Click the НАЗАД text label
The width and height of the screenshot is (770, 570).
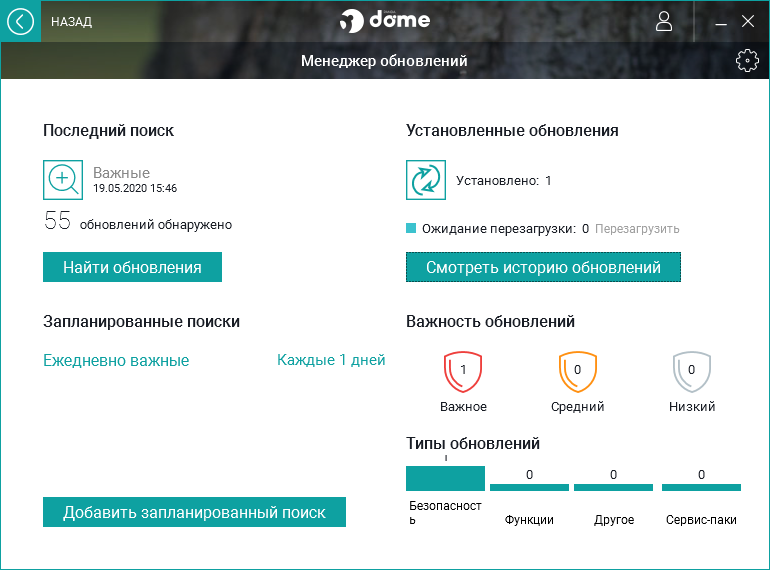[71, 22]
